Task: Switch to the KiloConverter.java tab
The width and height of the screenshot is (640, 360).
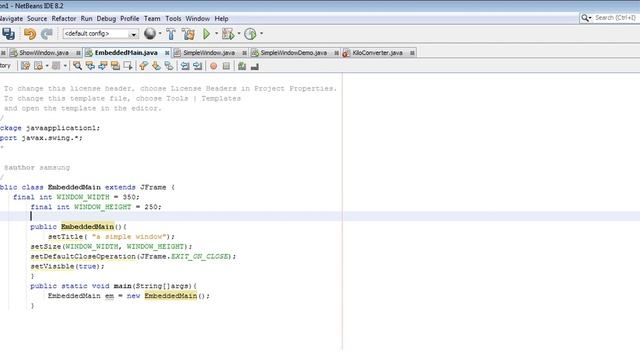Action: 377,53
